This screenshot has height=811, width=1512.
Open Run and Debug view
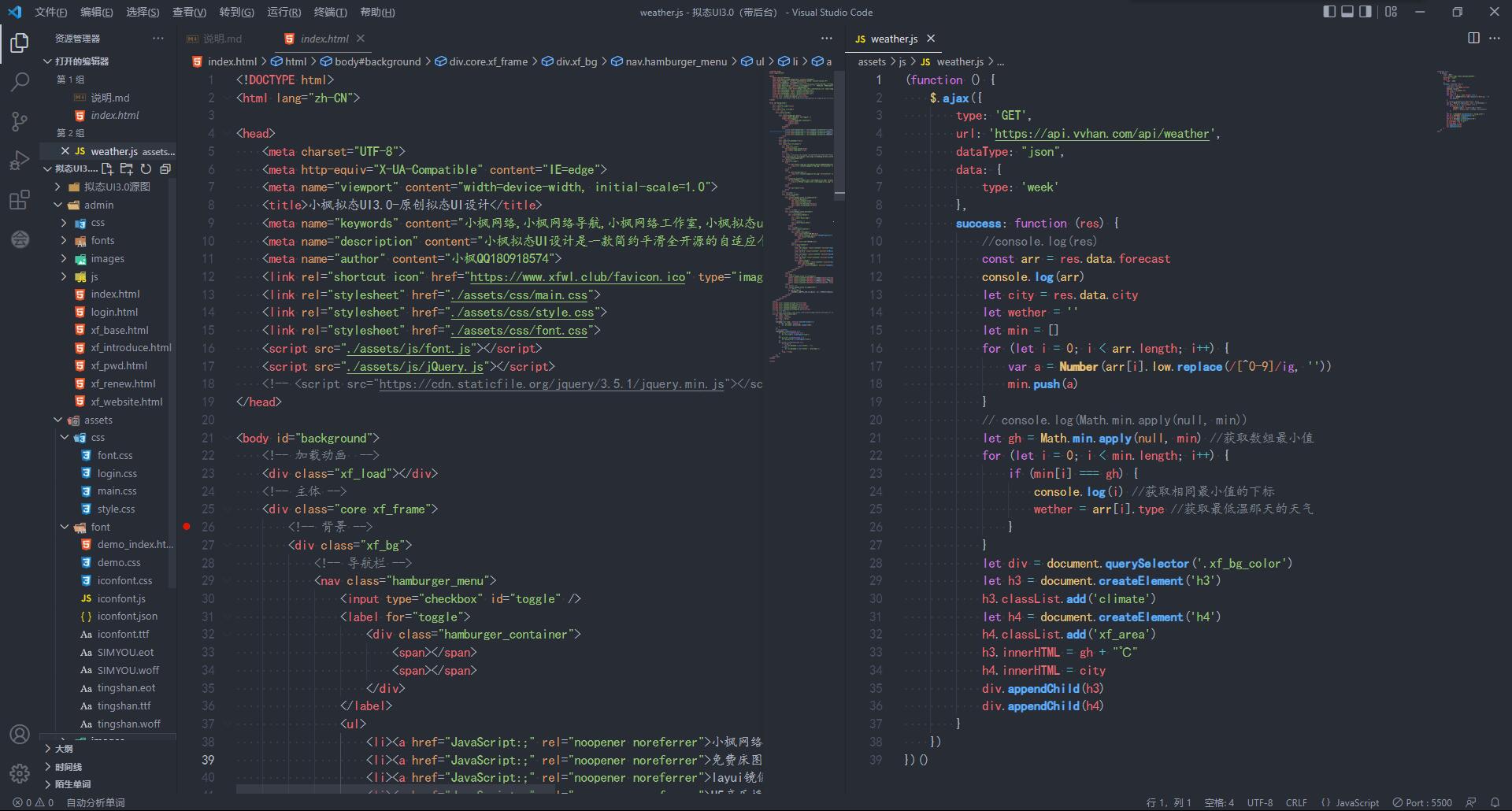(x=20, y=161)
